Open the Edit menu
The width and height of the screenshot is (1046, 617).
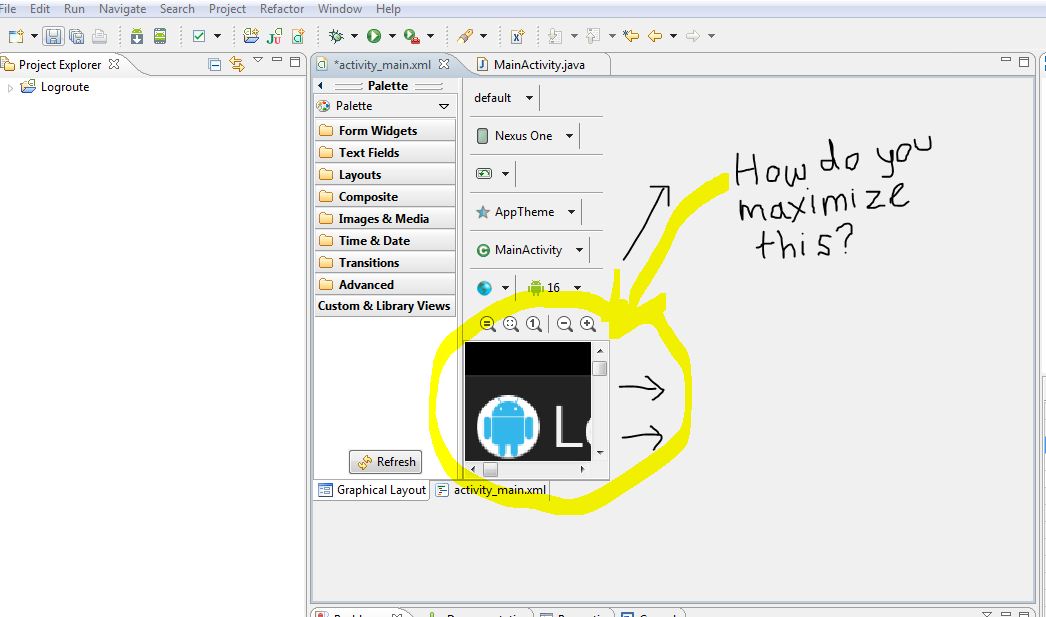point(39,9)
